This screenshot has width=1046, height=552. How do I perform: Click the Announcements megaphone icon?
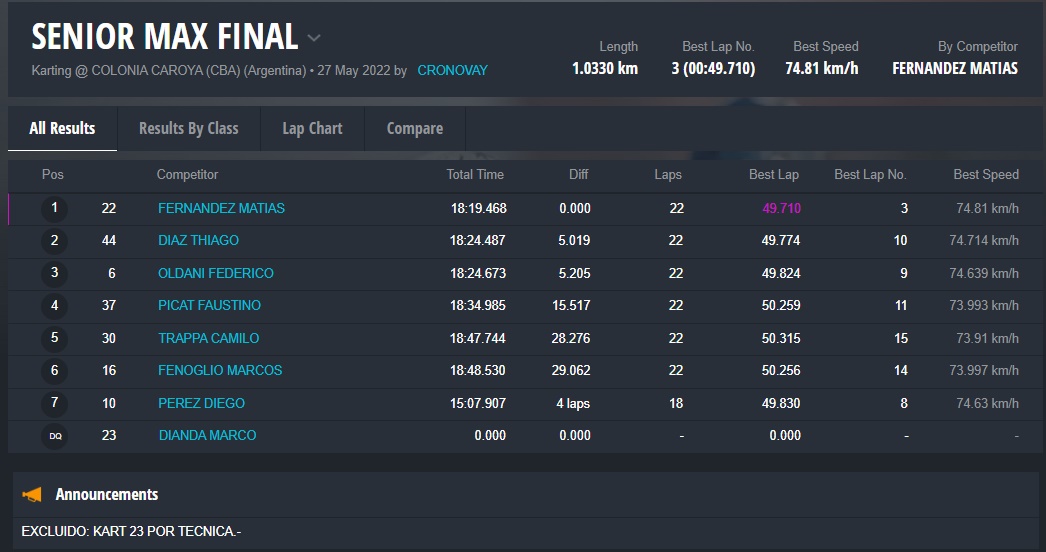click(x=33, y=494)
